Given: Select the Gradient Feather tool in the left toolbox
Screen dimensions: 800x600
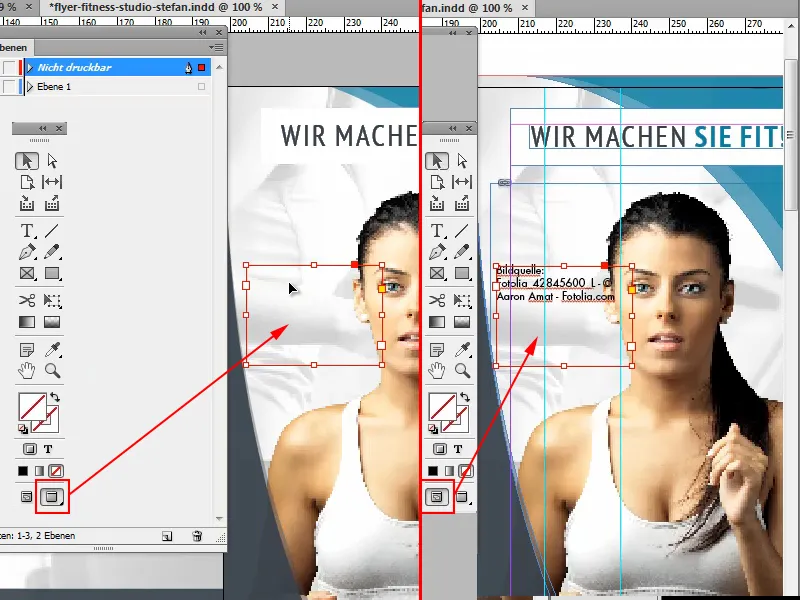Looking at the screenshot, I should (x=52, y=322).
